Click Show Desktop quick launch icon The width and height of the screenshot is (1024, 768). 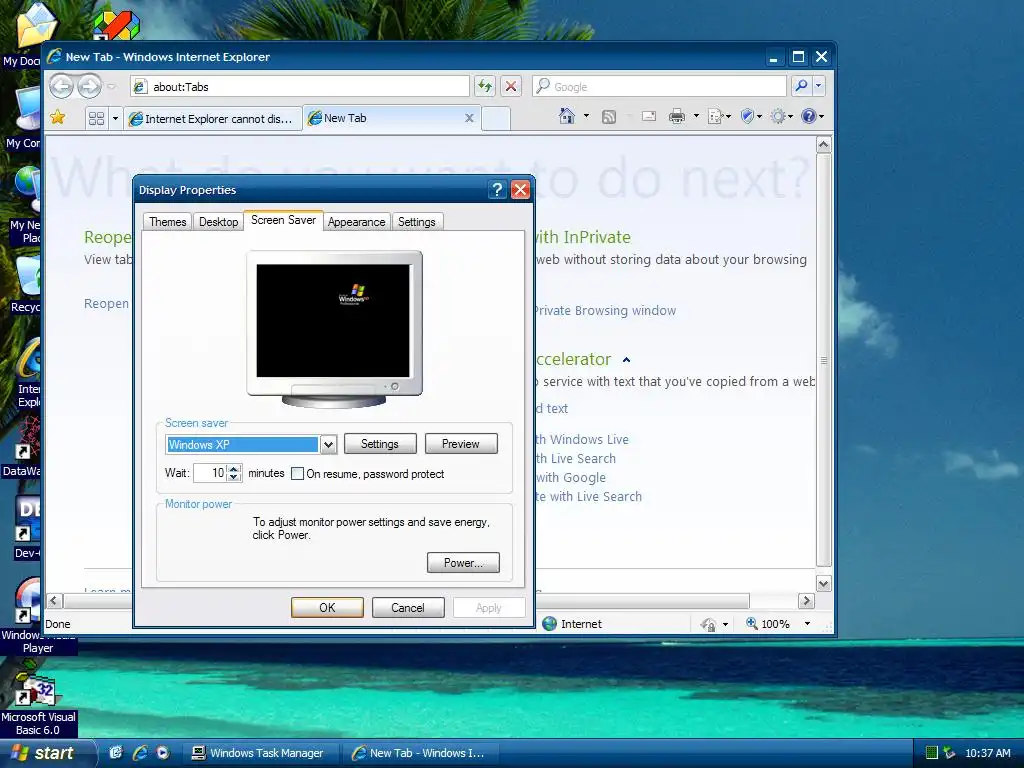coord(116,753)
